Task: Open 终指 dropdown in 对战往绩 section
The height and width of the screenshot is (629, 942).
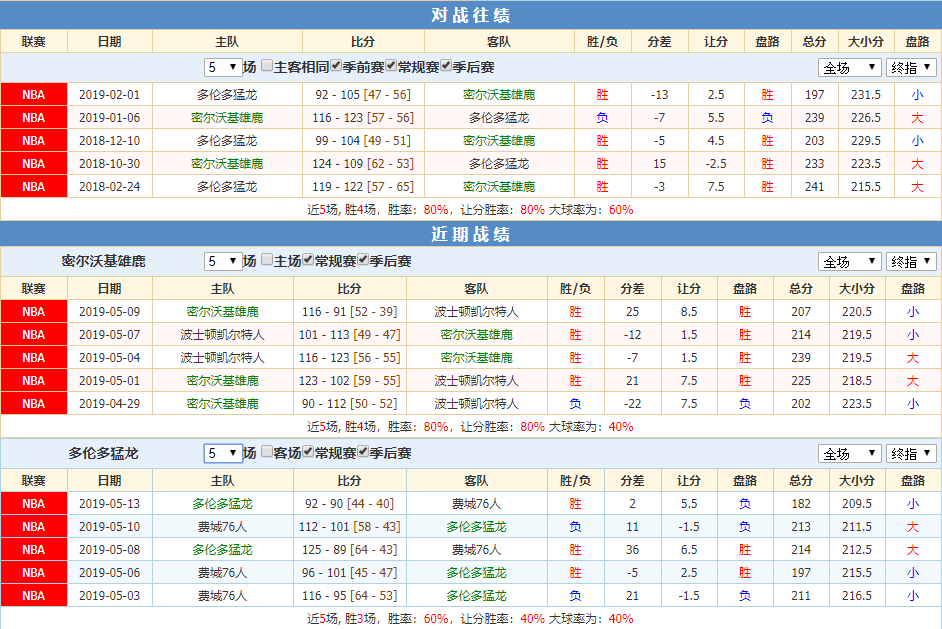Action: pyautogui.click(x=911, y=67)
